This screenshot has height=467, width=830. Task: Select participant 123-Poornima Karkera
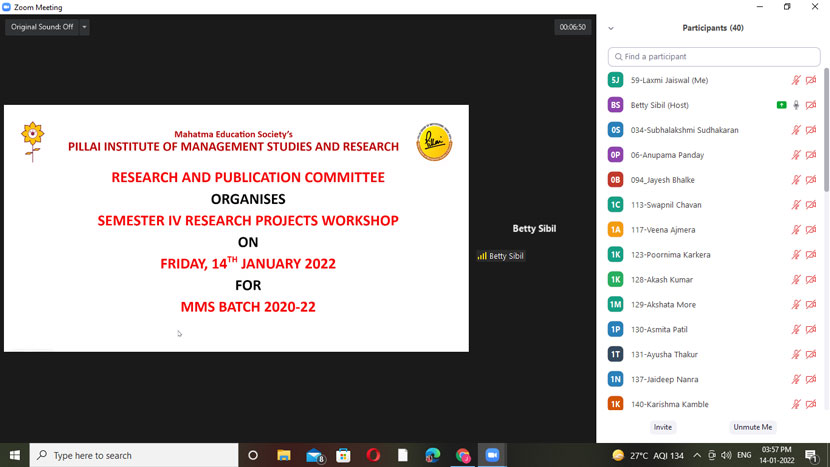[x=712, y=254]
